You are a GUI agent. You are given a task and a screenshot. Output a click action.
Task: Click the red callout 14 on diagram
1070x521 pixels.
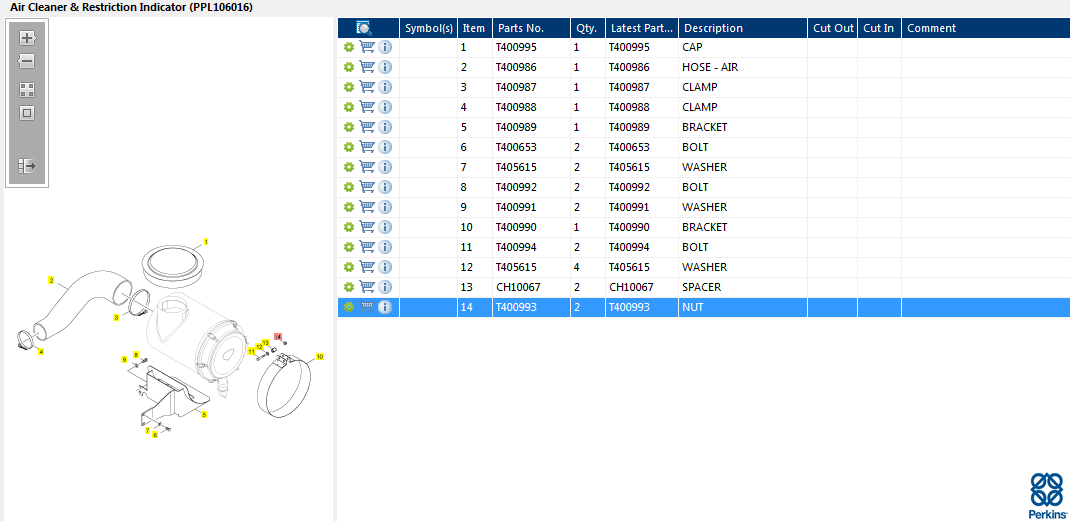pyautogui.click(x=278, y=337)
